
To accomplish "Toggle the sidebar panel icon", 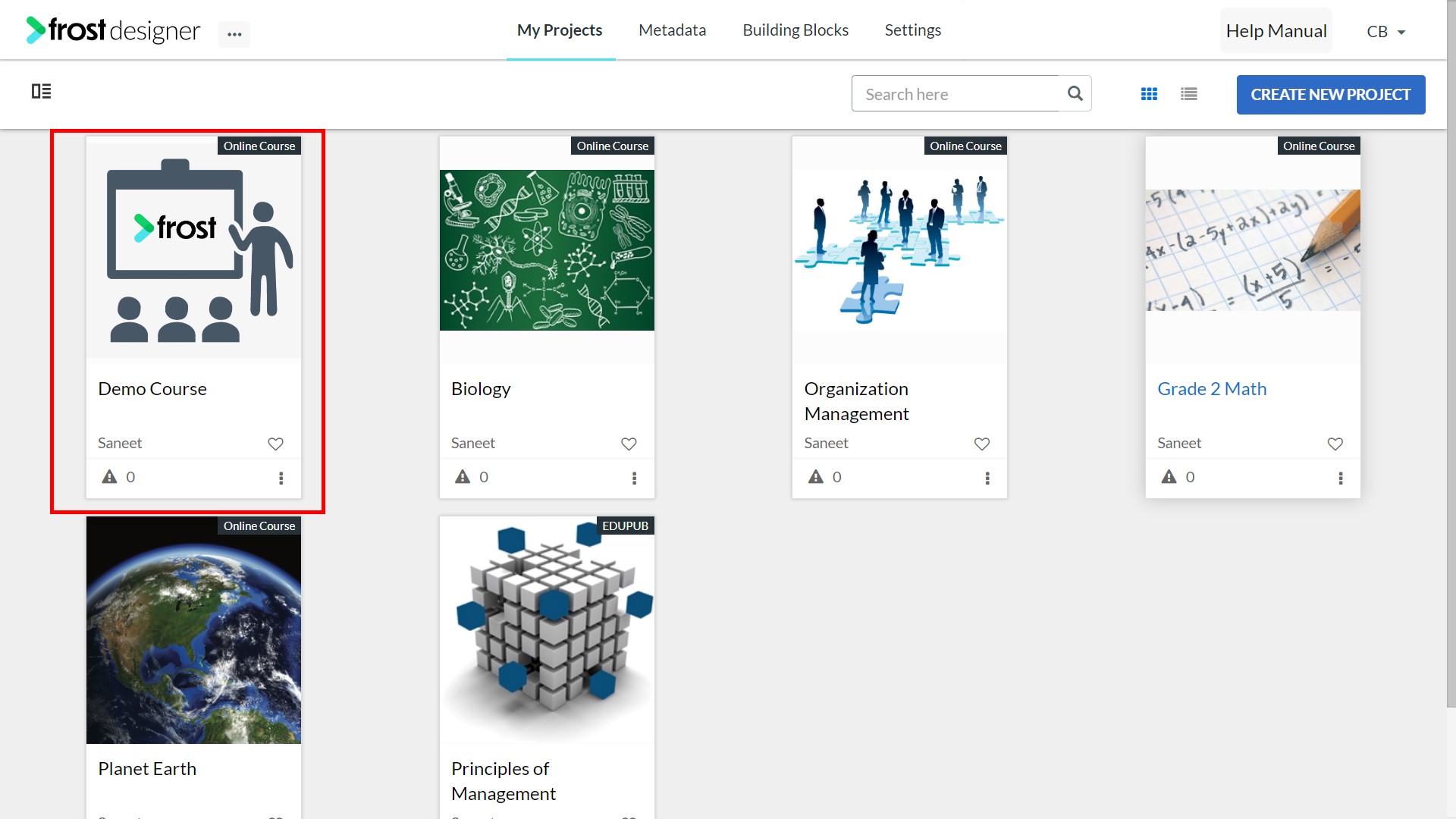I will coord(42,91).
